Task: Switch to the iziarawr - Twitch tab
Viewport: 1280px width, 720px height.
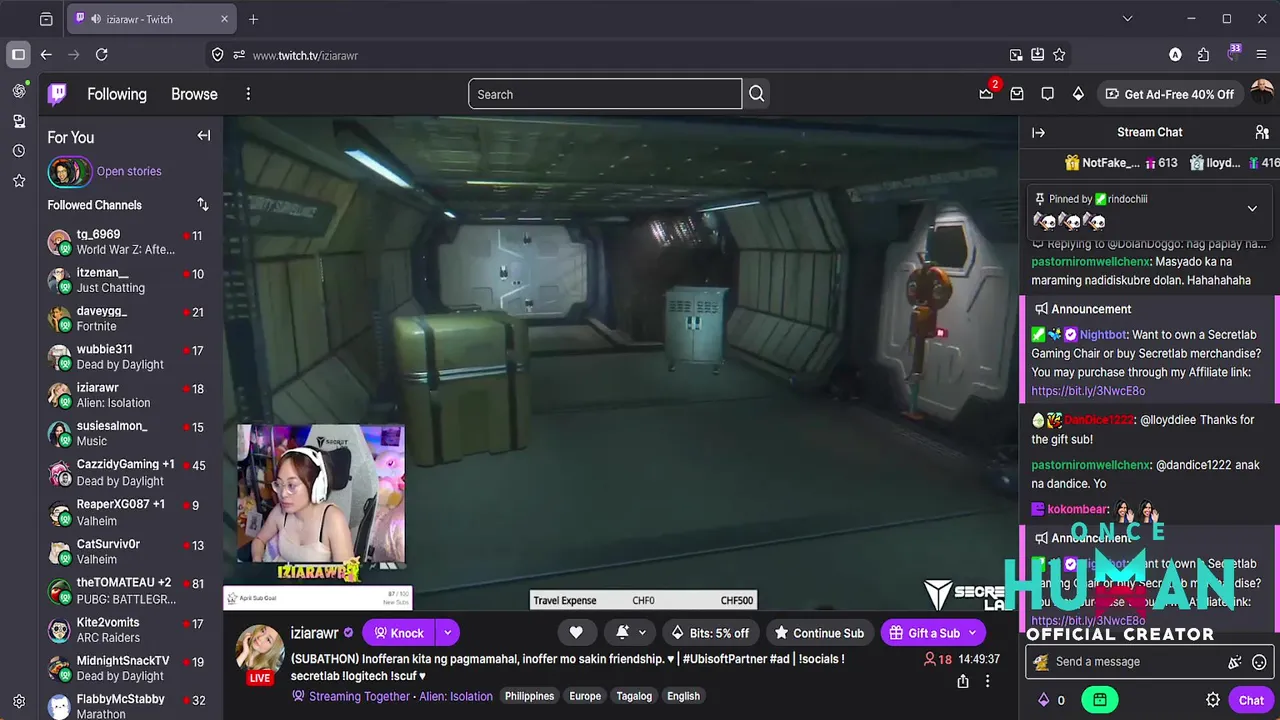Action: click(151, 19)
